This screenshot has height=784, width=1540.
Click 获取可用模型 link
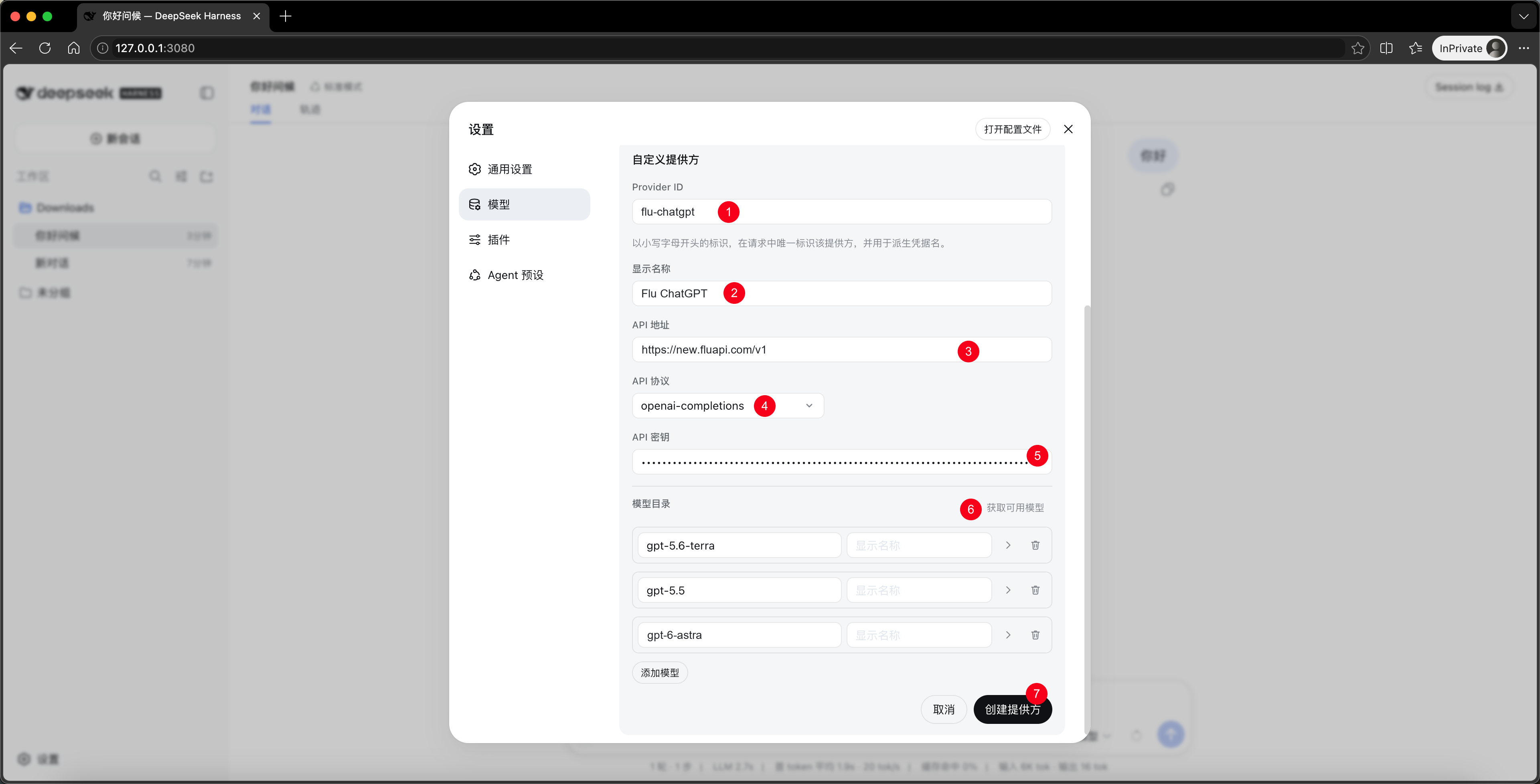point(1015,507)
